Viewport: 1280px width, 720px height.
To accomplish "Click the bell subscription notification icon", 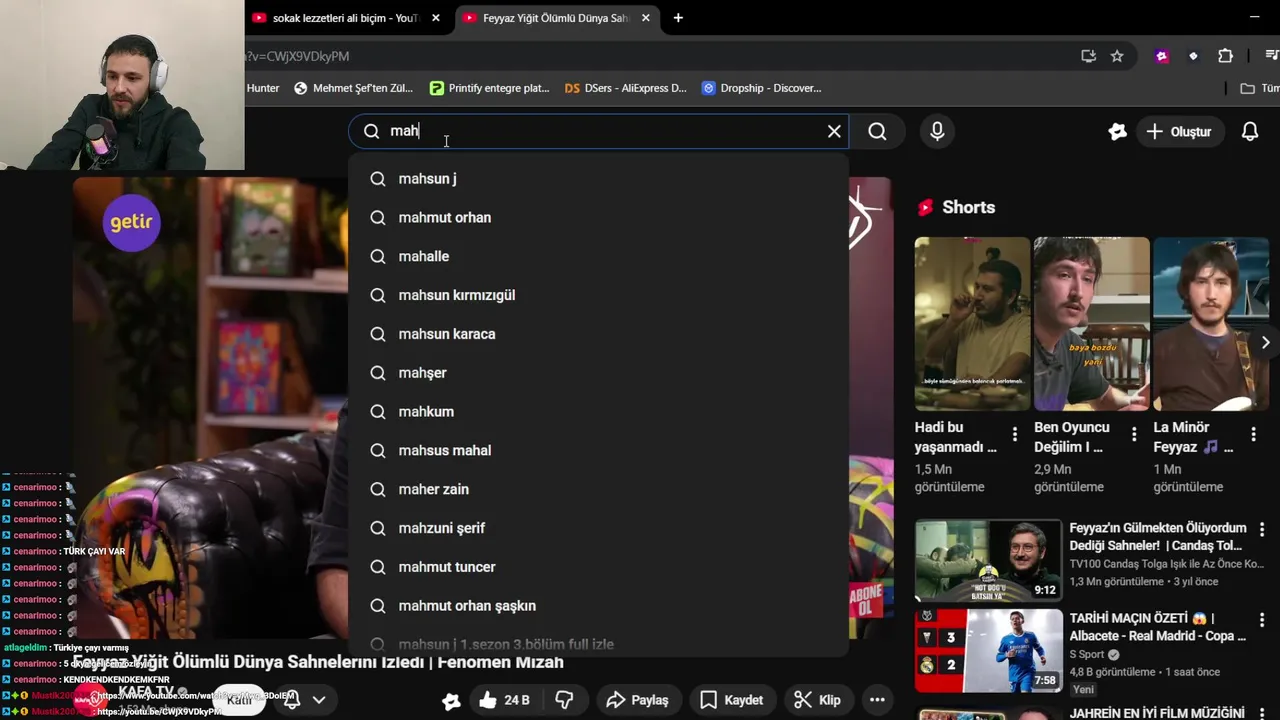I will [x=292, y=700].
